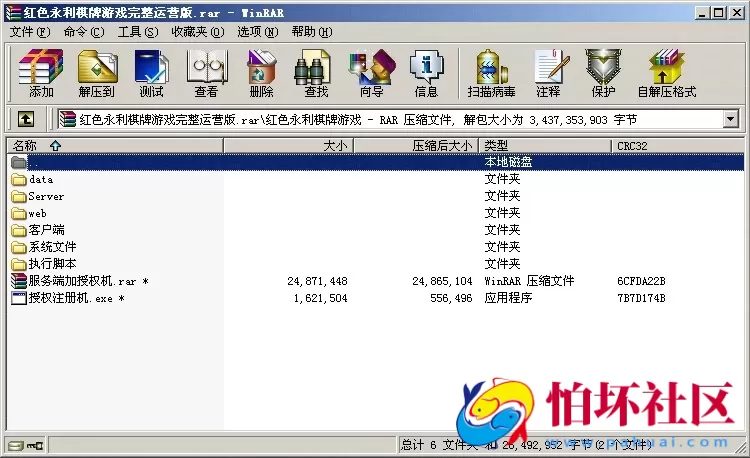Select the Server folder name
Viewport: 750px width, 458px height.
pos(46,196)
